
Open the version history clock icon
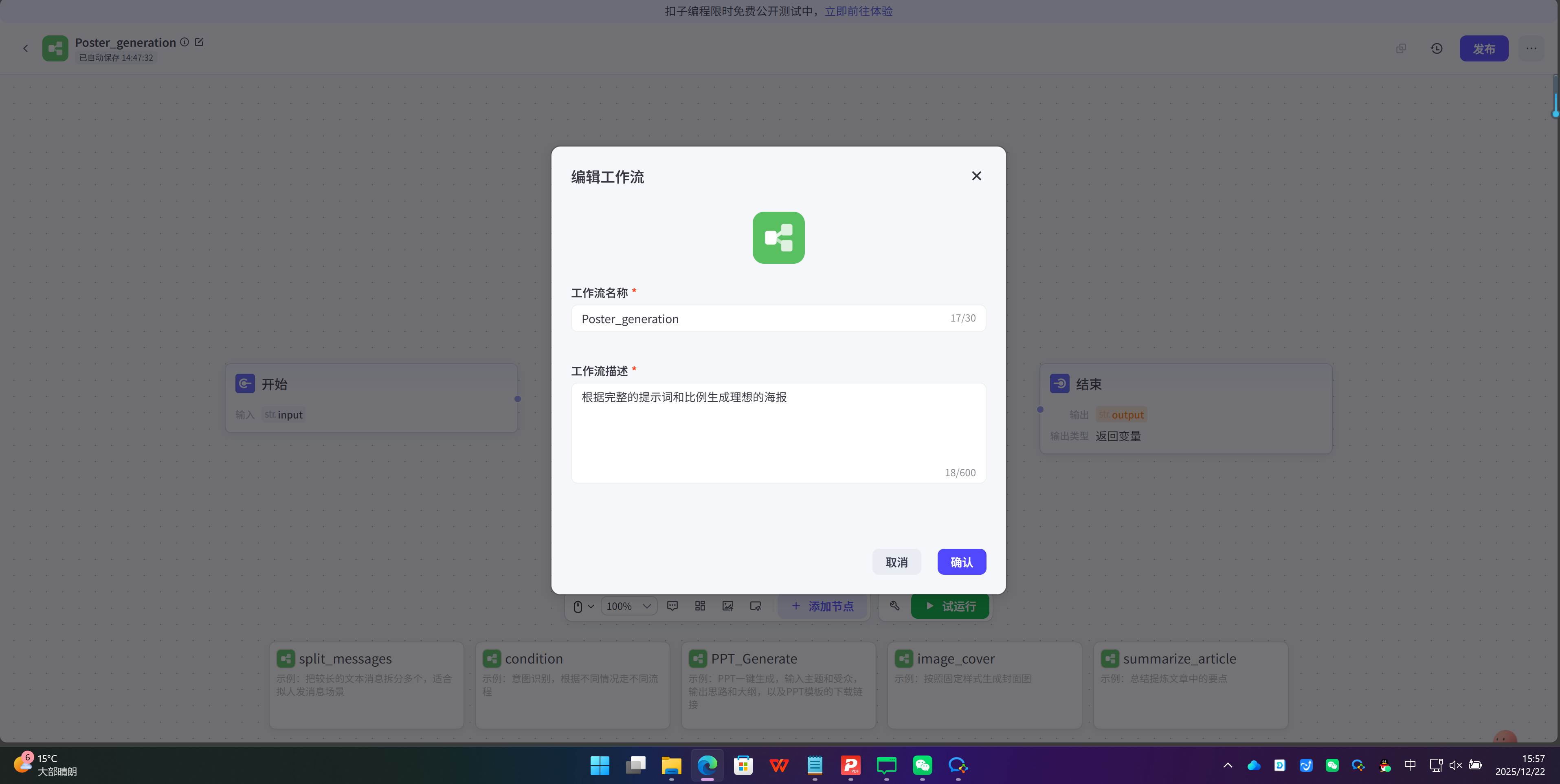(x=1437, y=48)
